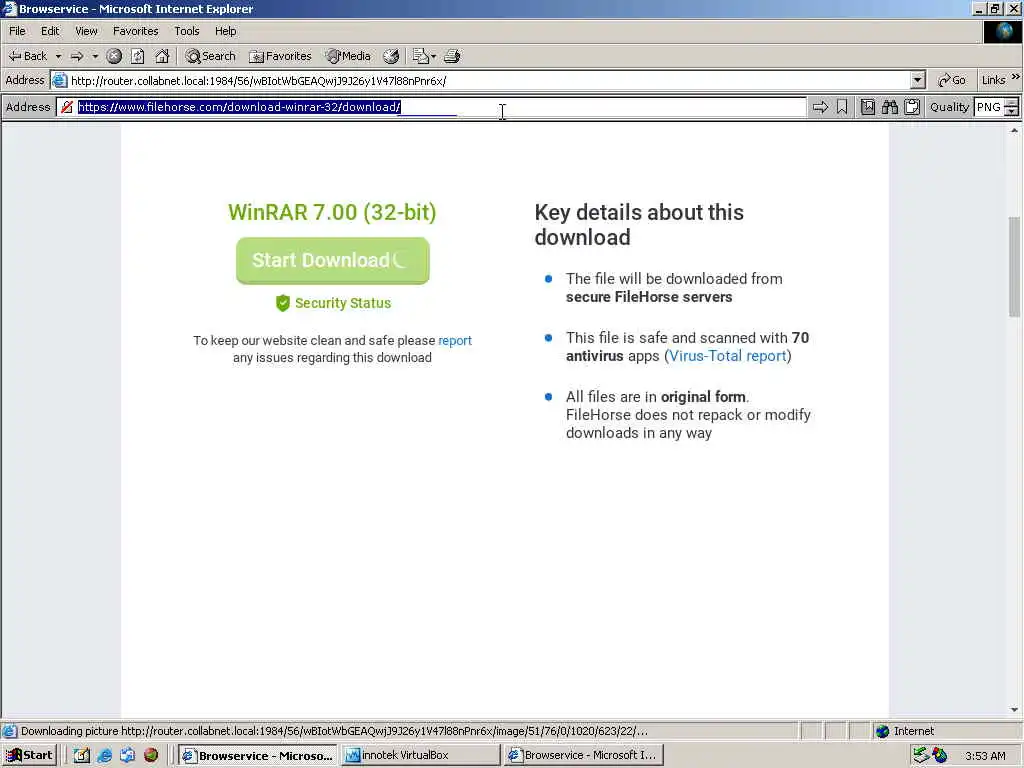Expand the IE address bar dropdown
1024x768 pixels.
(x=918, y=80)
